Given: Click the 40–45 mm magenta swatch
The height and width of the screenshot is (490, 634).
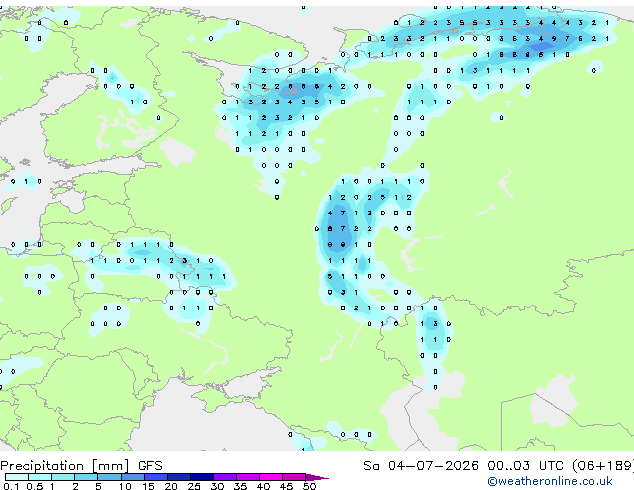Looking at the screenshot, I should coord(271,477).
